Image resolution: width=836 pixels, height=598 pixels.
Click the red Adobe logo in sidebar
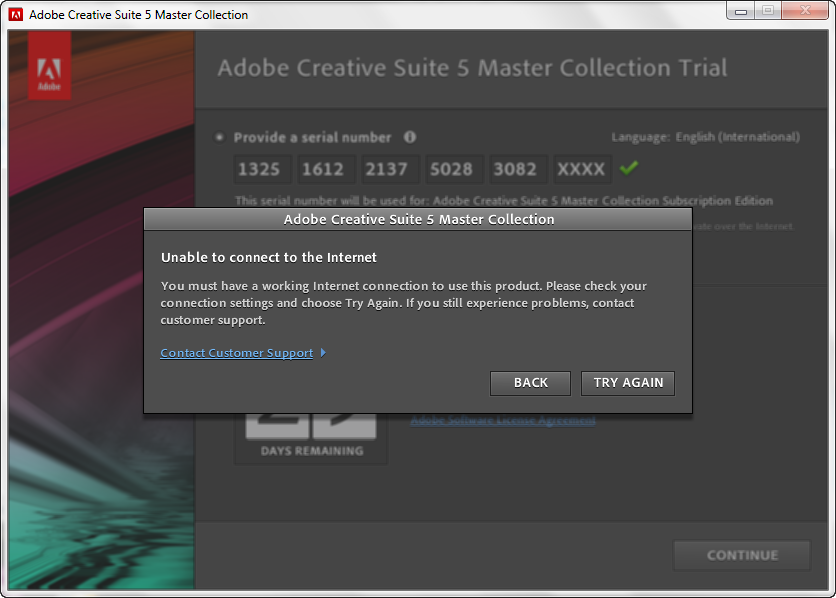coord(49,66)
